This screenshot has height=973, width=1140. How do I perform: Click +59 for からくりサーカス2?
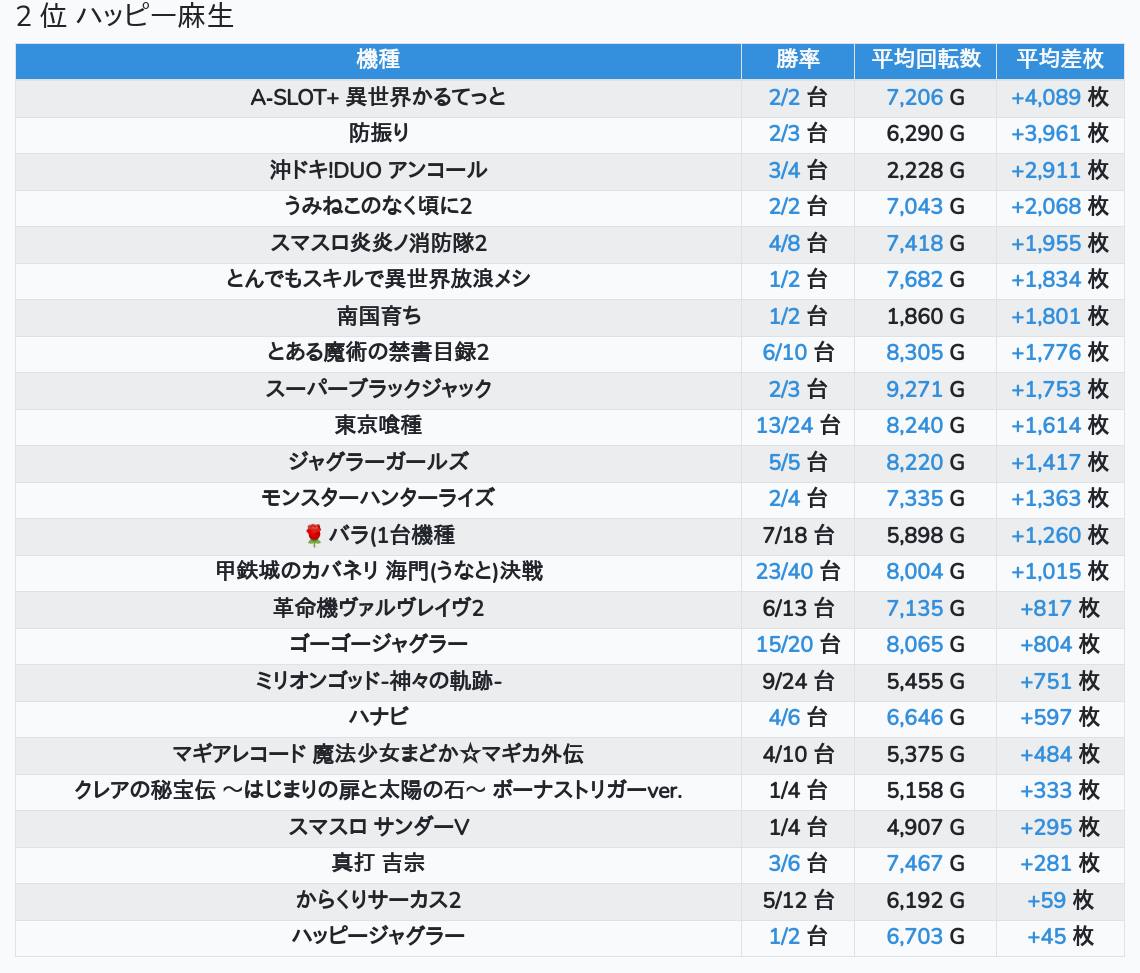coord(1046,901)
